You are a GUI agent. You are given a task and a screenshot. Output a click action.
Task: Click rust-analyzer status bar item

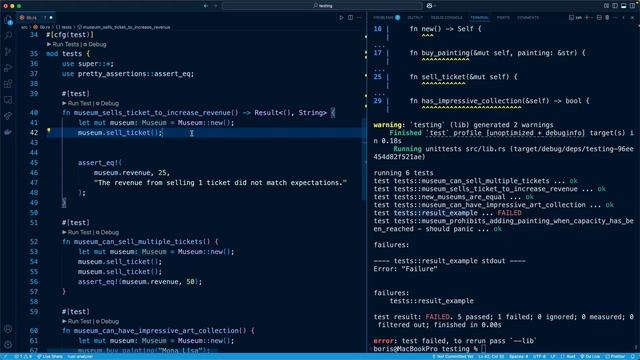(80, 357)
